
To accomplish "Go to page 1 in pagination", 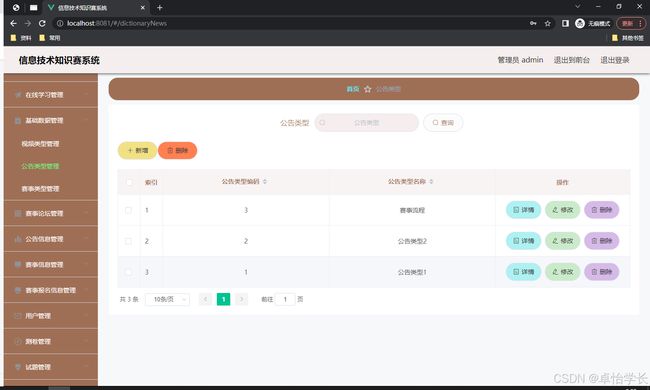I will pyautogui.click(x=223, y=299).
